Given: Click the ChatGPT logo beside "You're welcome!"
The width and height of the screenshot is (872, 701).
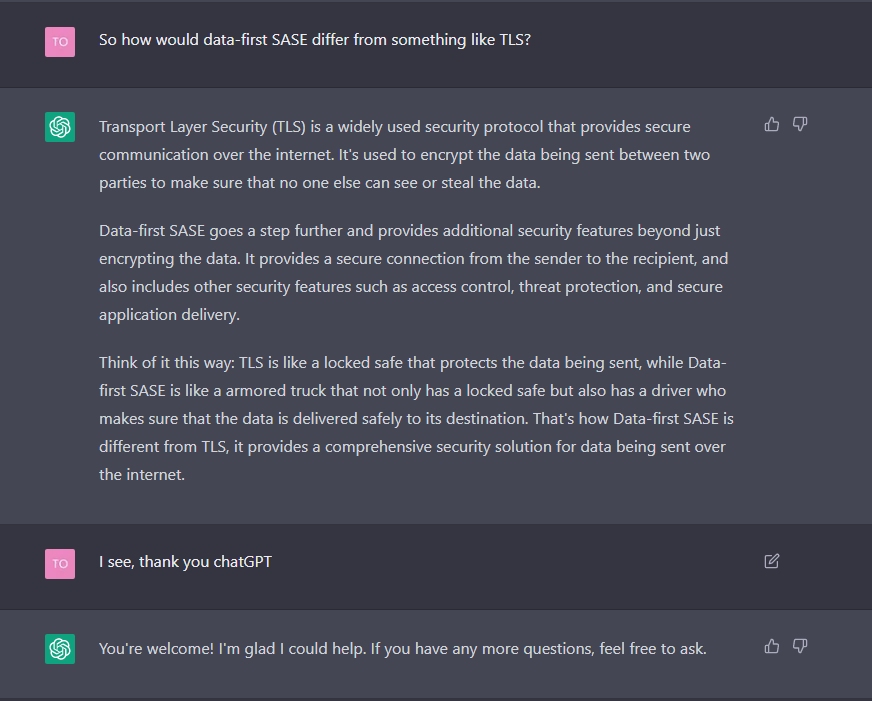Looking at the screenshot, I should pyautogui.click(x=60, y=649).
